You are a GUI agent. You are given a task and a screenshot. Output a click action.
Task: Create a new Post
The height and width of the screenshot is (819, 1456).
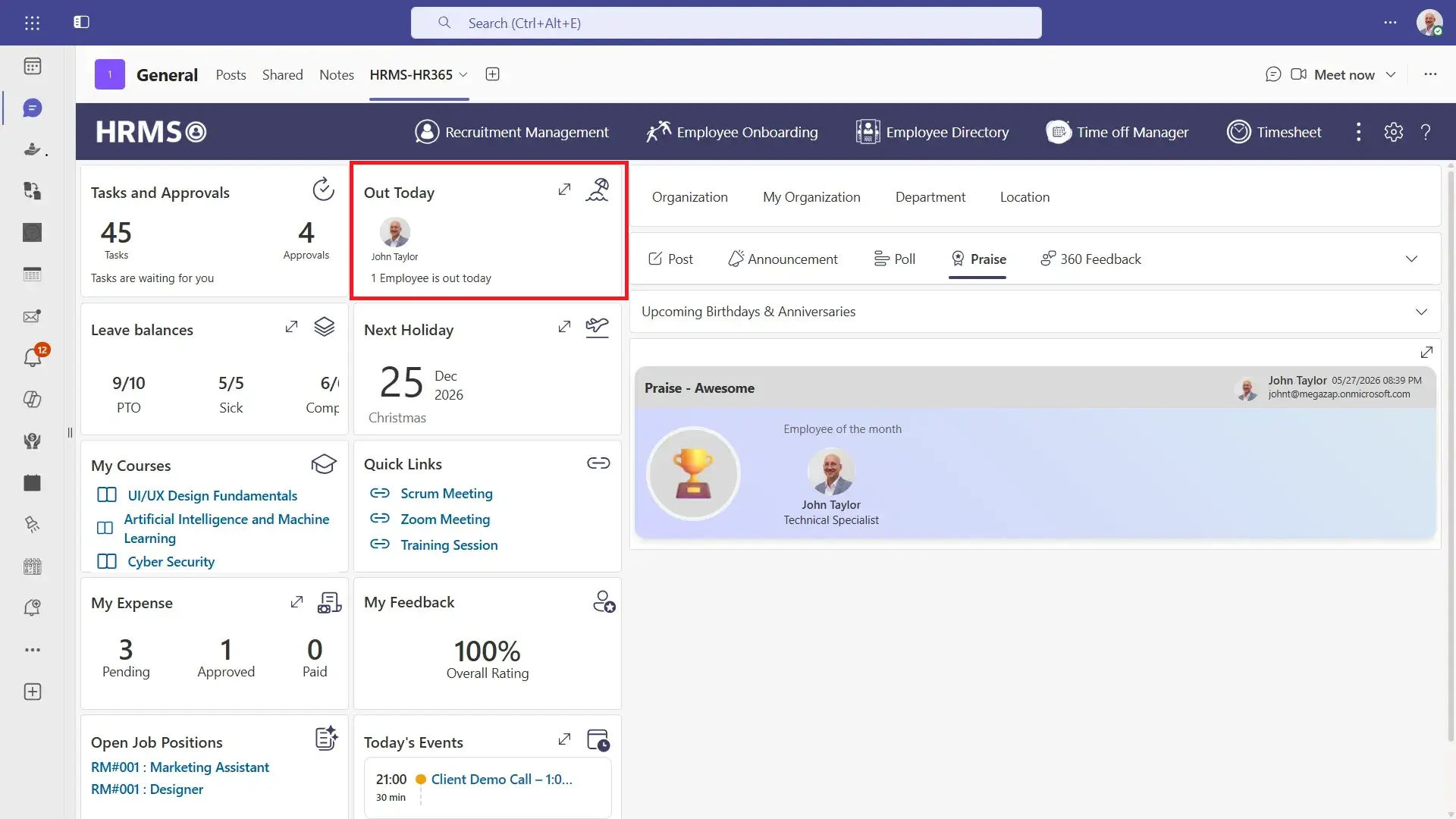coord(670,259)
